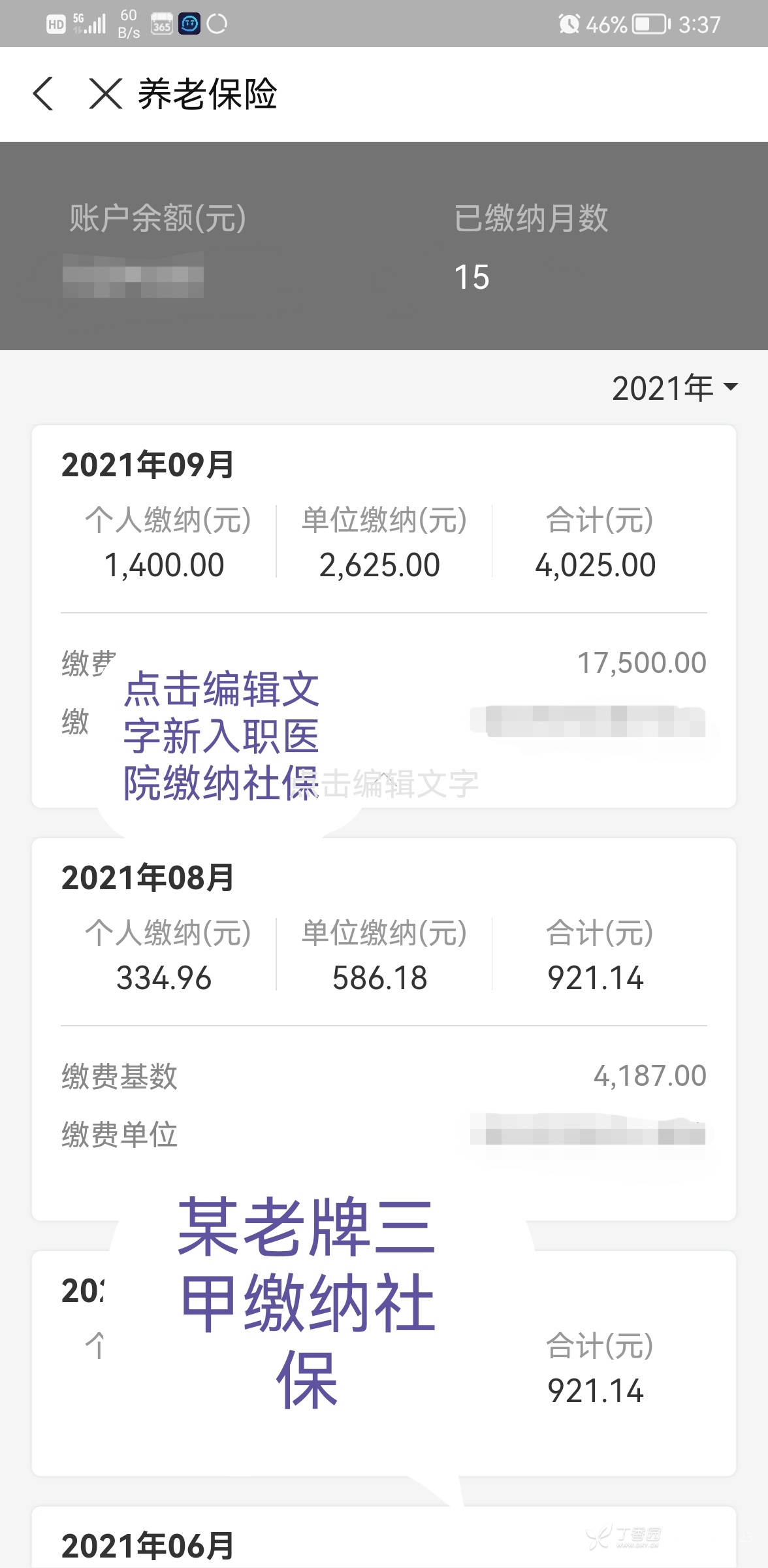Tap the 17,500.00 contribution base value

(641, 662)
